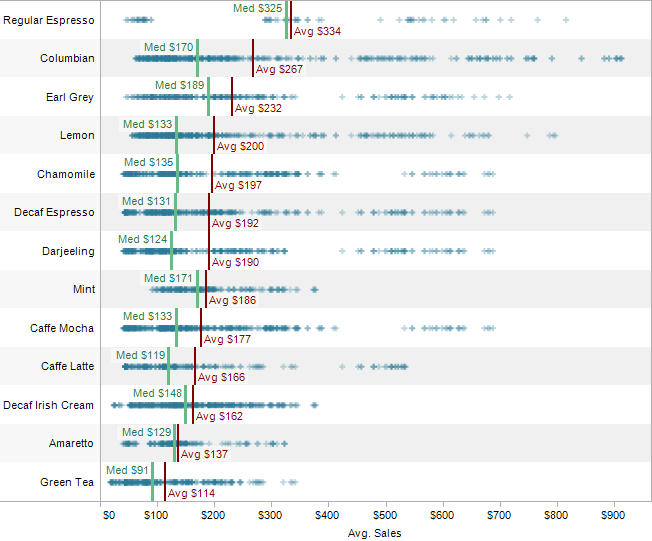Click the Med $325 reference label

257,8
